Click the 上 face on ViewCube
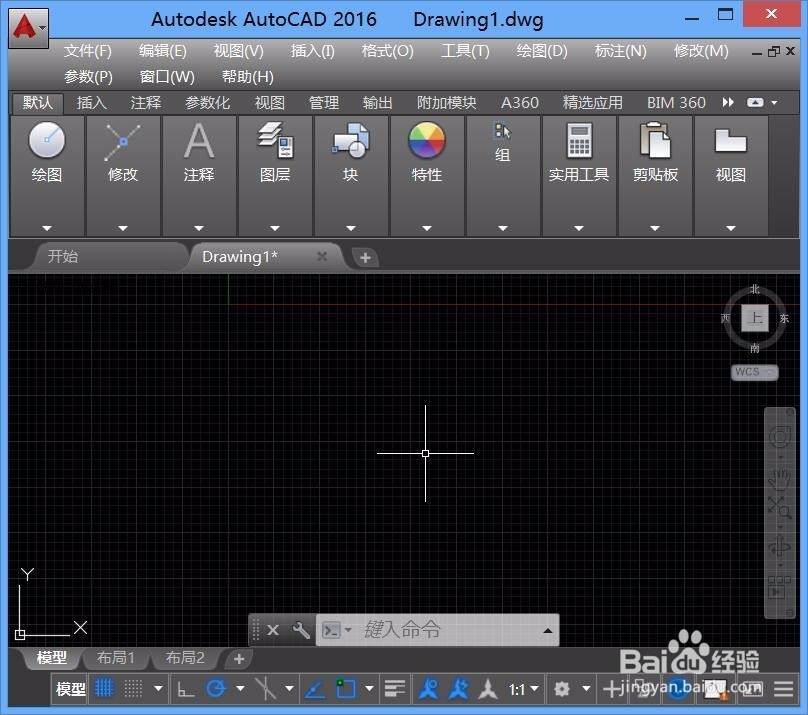 (x=755, y=318)
